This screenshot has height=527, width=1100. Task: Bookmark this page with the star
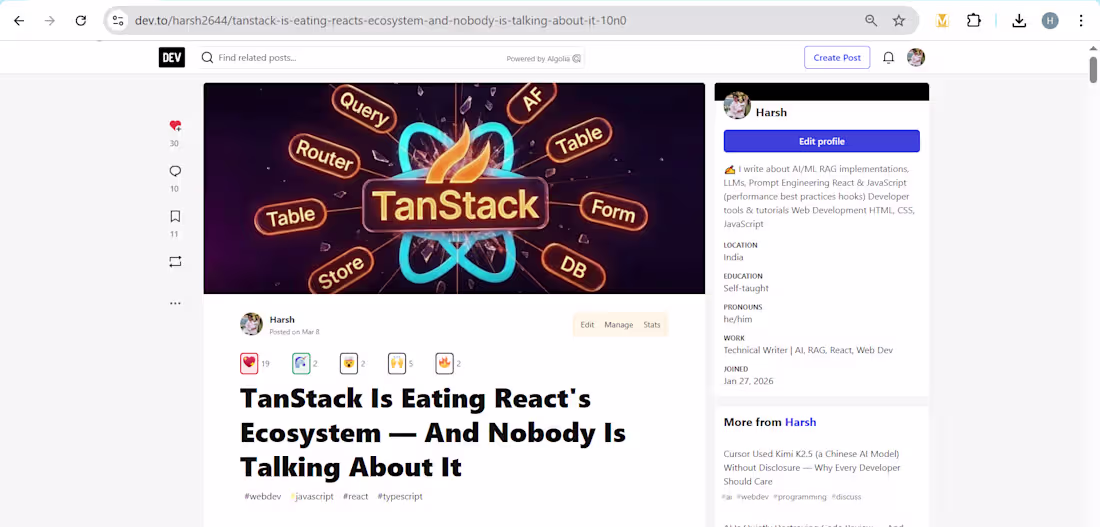pyautogui.click(x=899, y=21)
